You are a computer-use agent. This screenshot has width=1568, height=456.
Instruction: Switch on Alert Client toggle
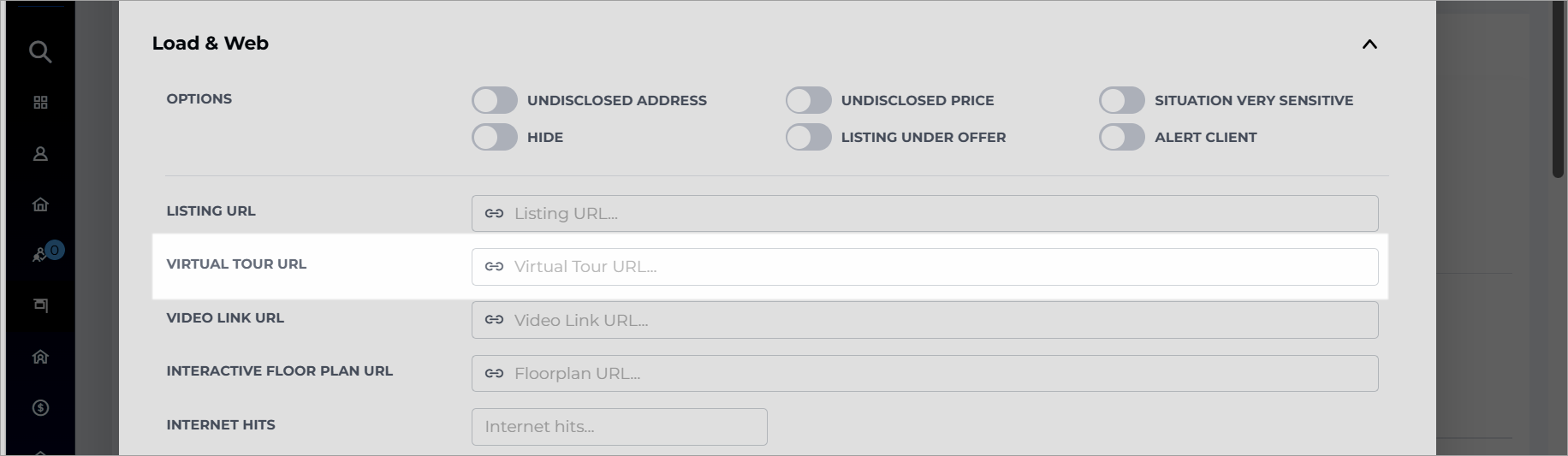[1122, 137]
